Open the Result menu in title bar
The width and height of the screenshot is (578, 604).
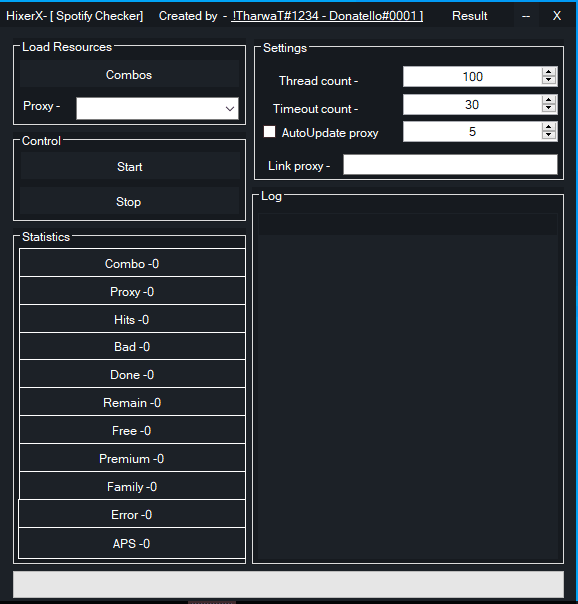pos(469,16)
